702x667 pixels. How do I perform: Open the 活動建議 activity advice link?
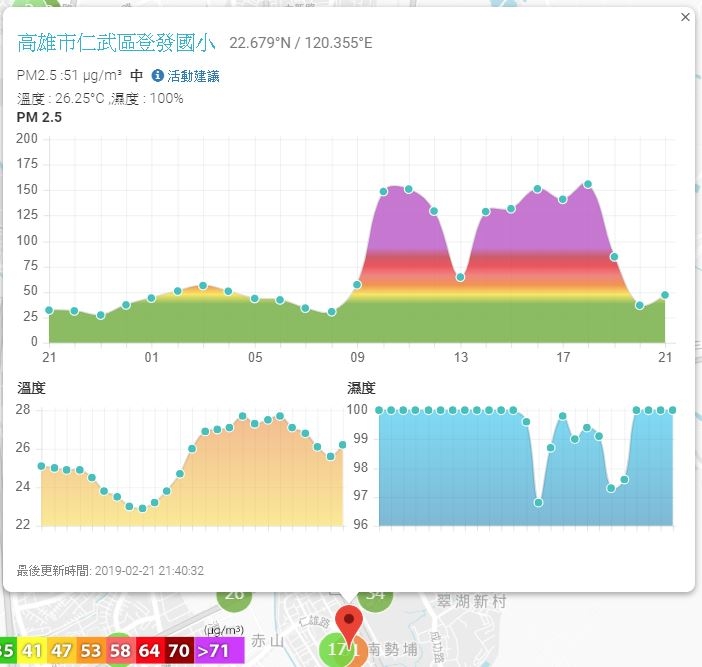[193, 76]
